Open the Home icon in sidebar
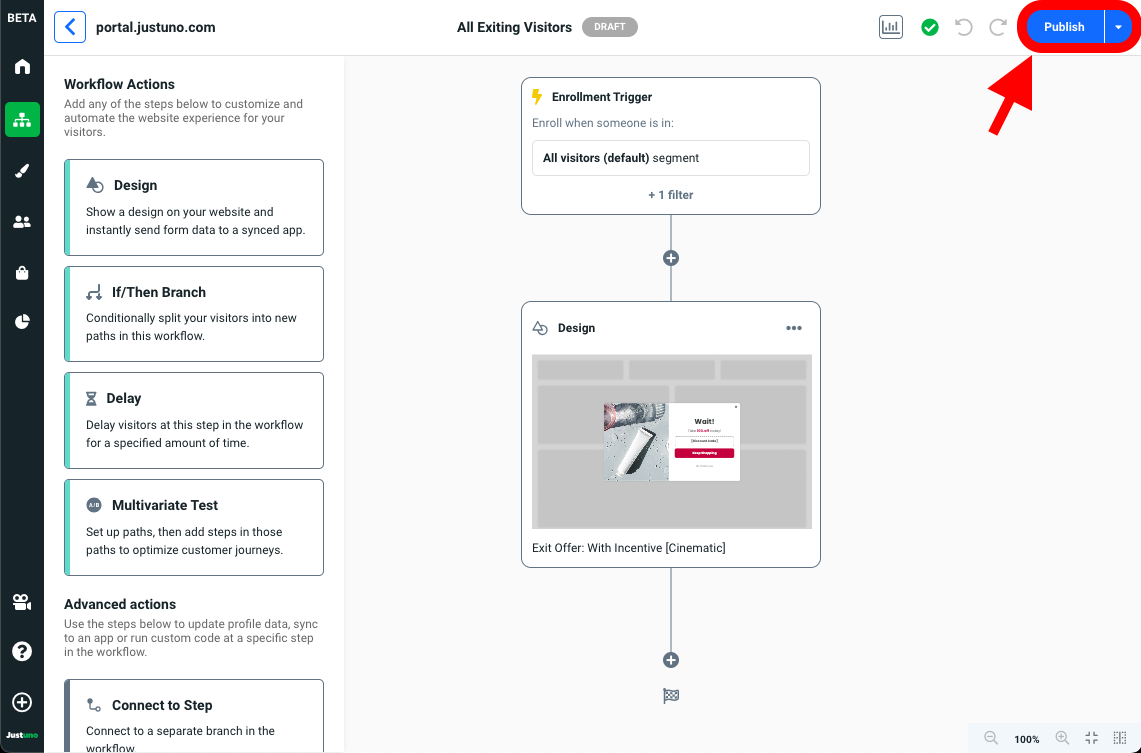The image size is (1141, 753). pyautogui.click(x=22, y=67)
